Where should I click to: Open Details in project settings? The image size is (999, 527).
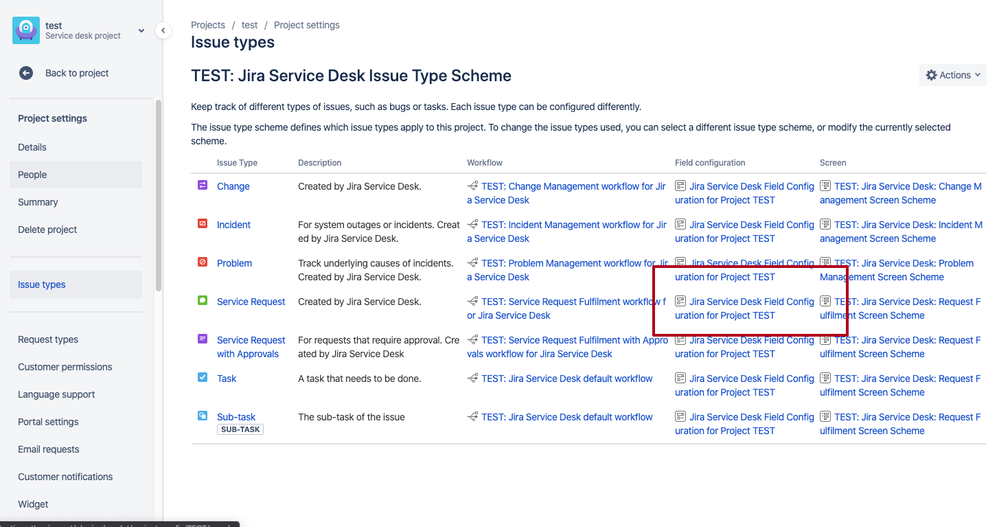(32, 147)
